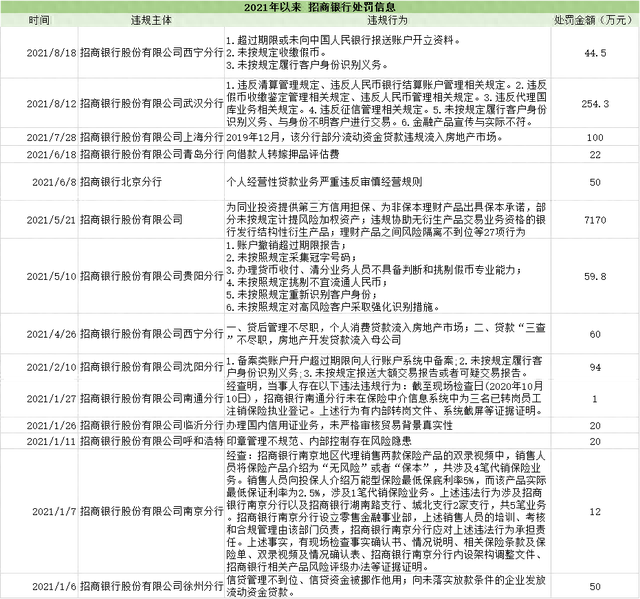Click the date cell 2021/5/21

[51, 220]
